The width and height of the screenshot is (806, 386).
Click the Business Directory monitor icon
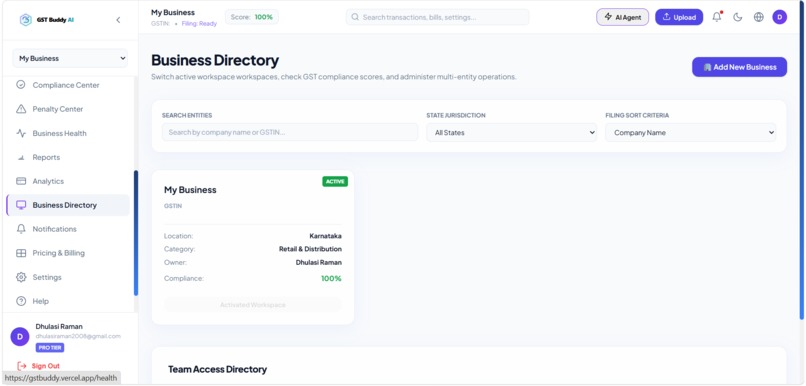pyautogui.click(x=21, y=205)
